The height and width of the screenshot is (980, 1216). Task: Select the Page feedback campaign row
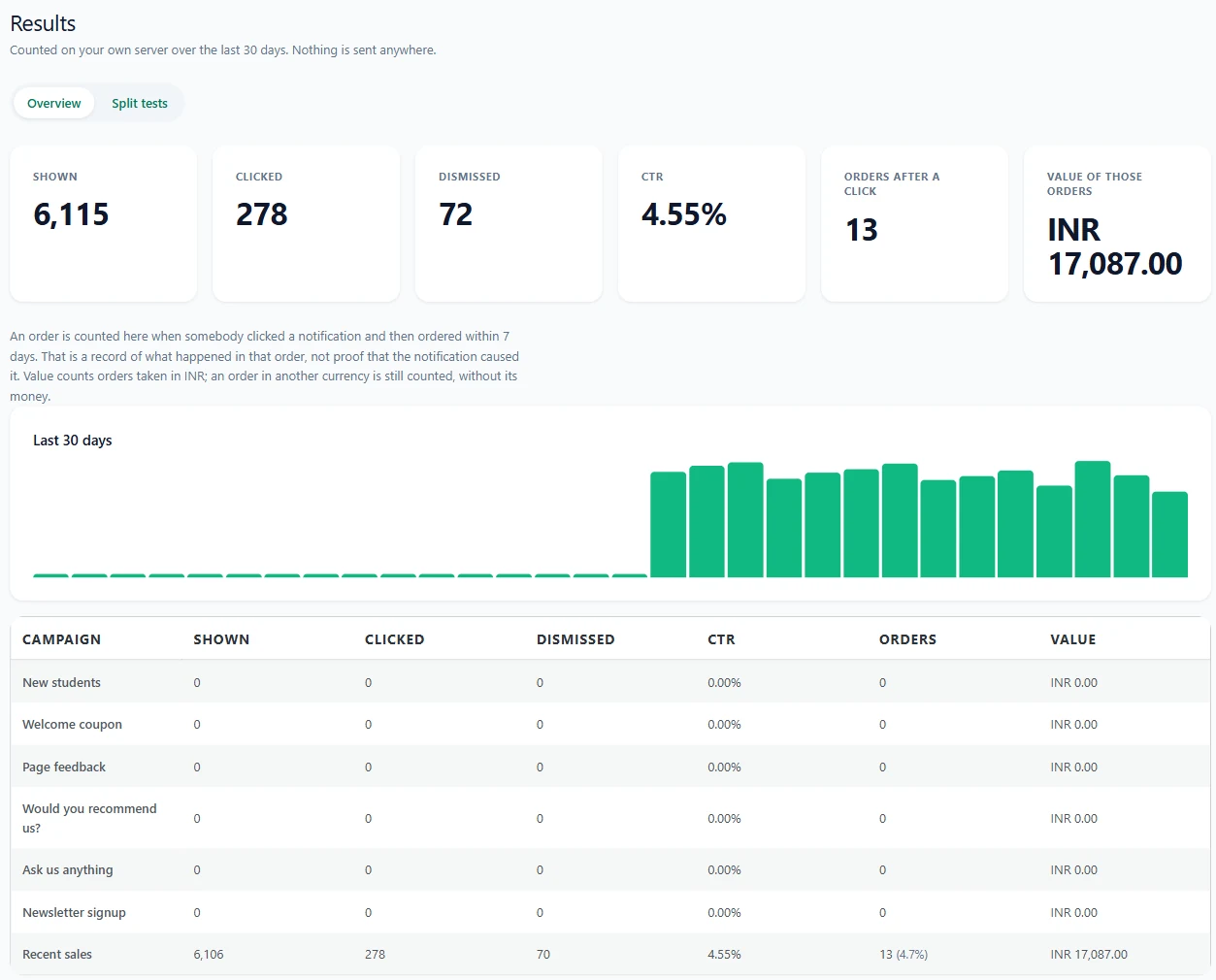[x=610, y=767]
